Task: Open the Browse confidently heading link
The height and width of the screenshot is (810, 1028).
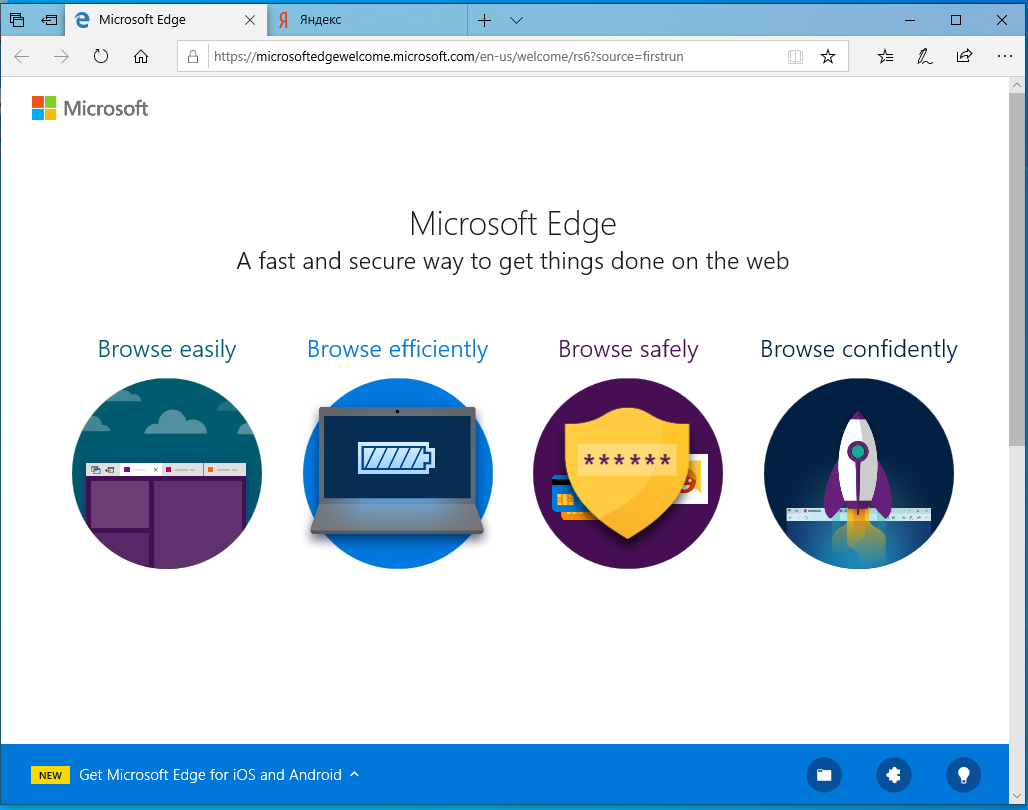Action: (x=859, y=350)
